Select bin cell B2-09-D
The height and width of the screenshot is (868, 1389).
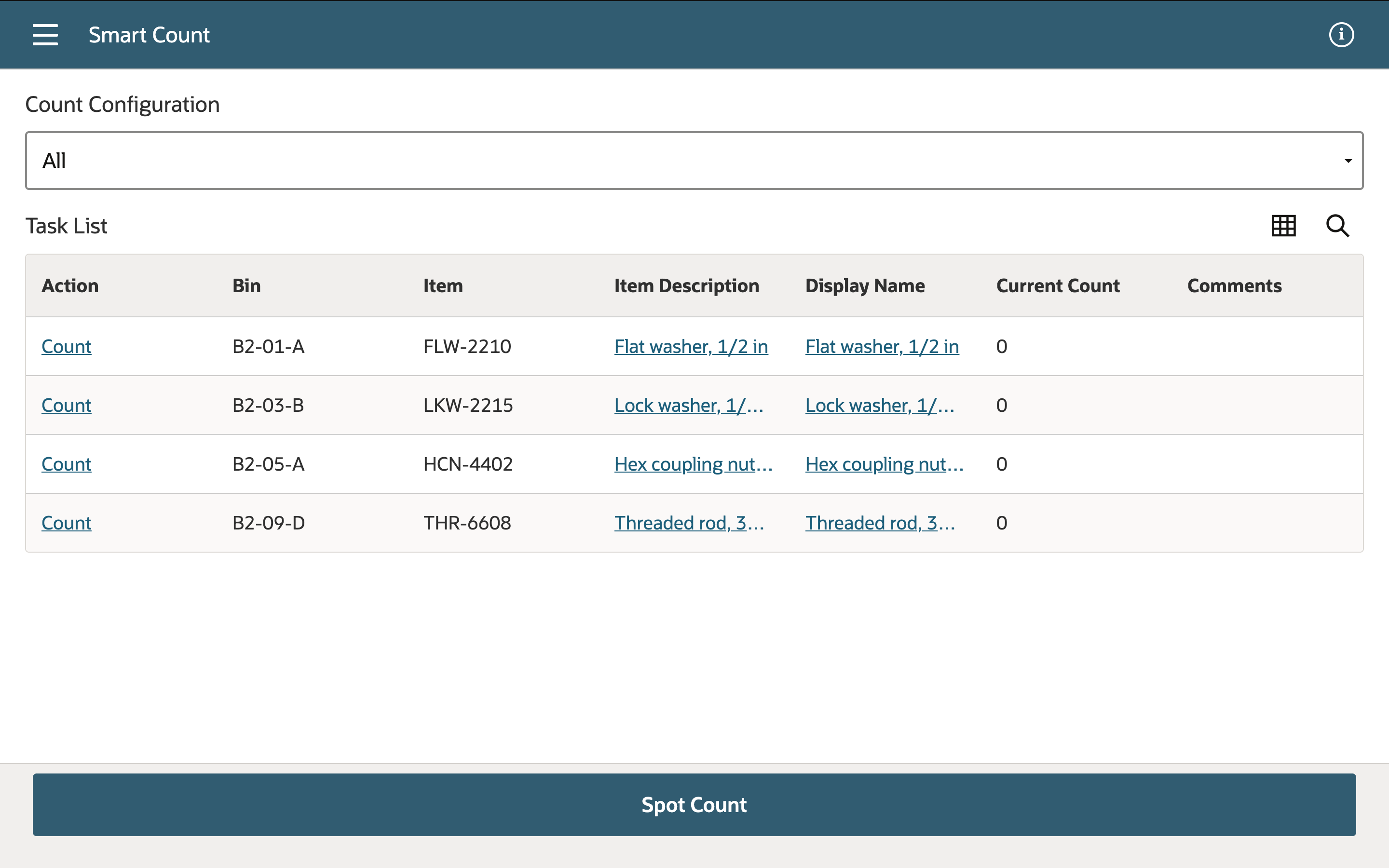tap(269, 523)
